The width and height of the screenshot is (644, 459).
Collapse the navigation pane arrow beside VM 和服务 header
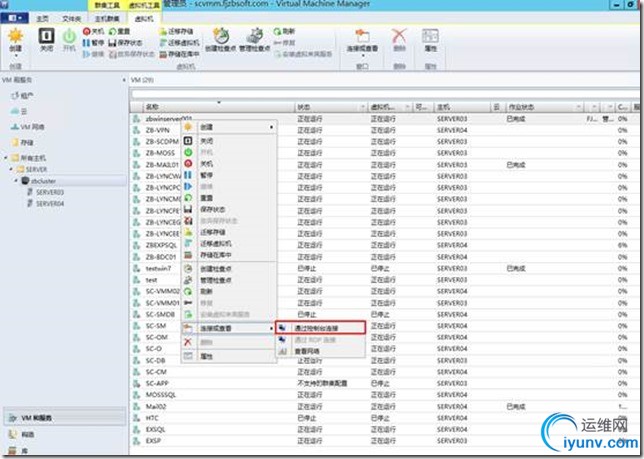(x=124, y=80)
